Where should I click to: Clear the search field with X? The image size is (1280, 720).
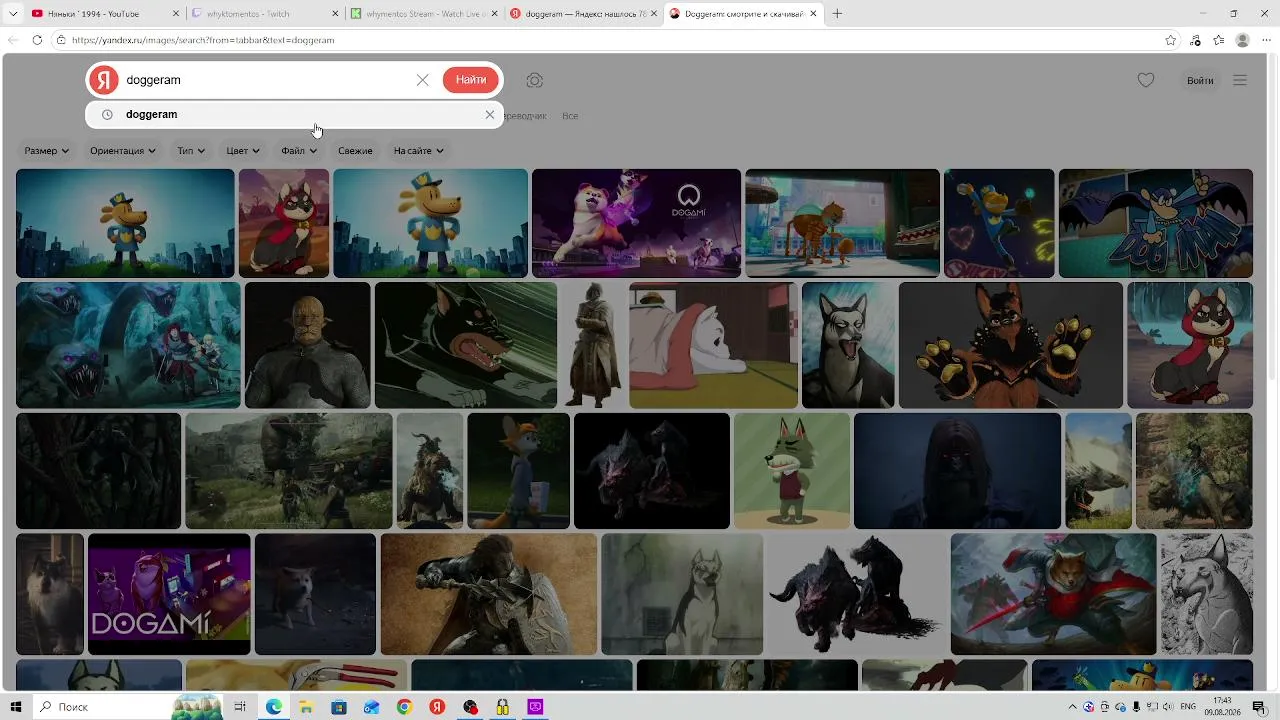pos(423,80)
